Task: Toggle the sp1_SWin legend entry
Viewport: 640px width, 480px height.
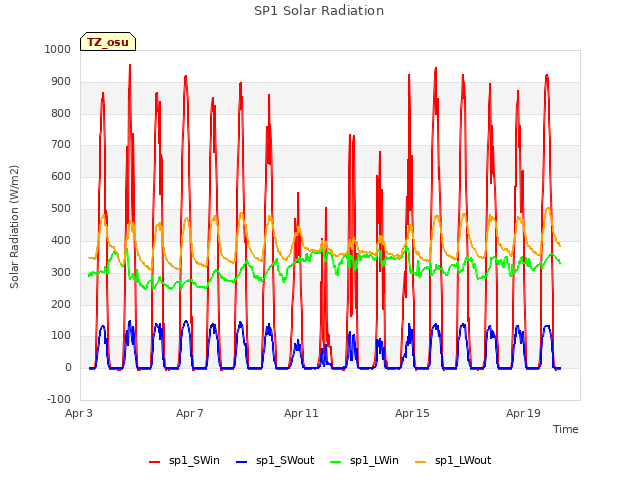Action: click(x=184, y=460)
